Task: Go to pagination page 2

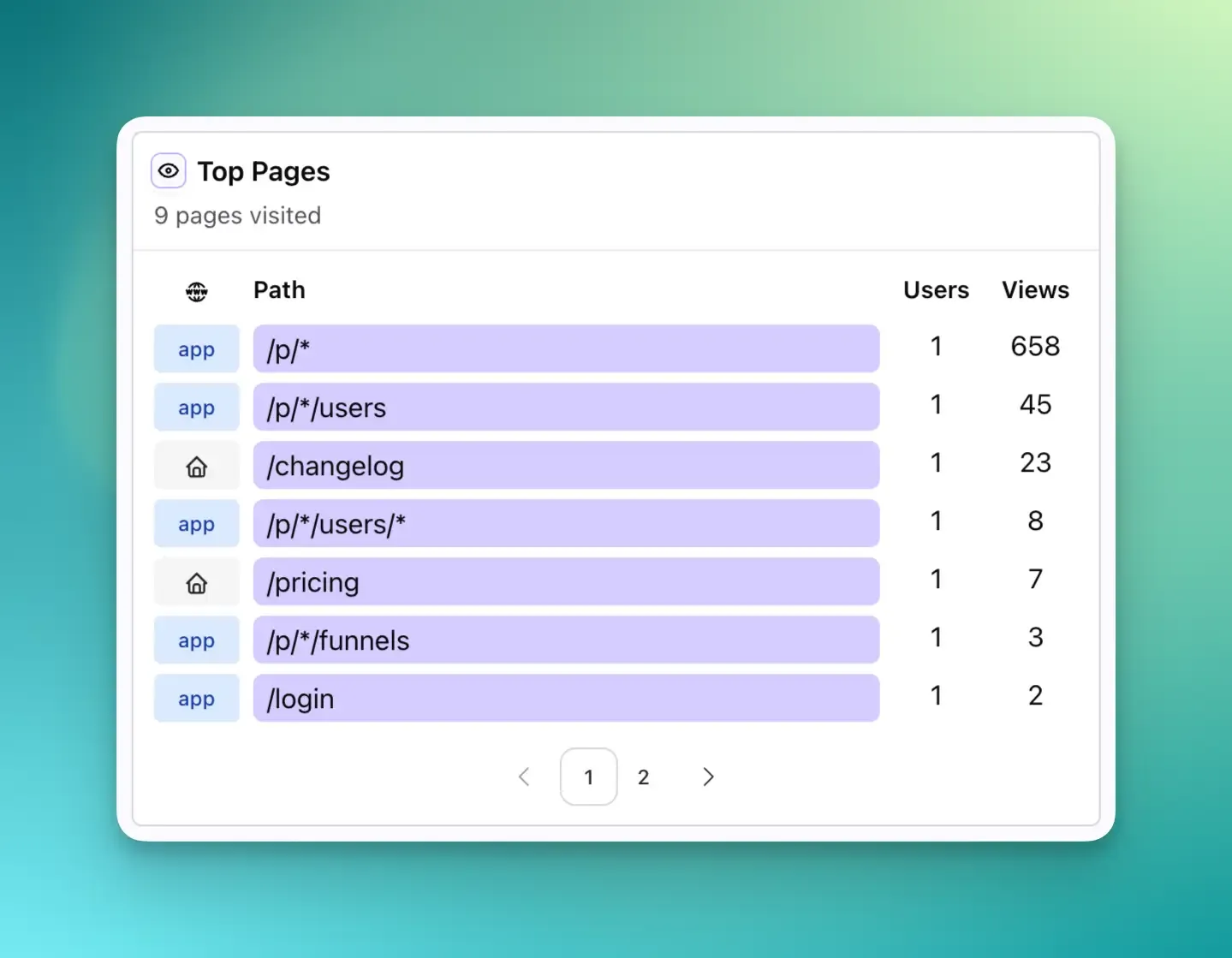Action: 643,777
